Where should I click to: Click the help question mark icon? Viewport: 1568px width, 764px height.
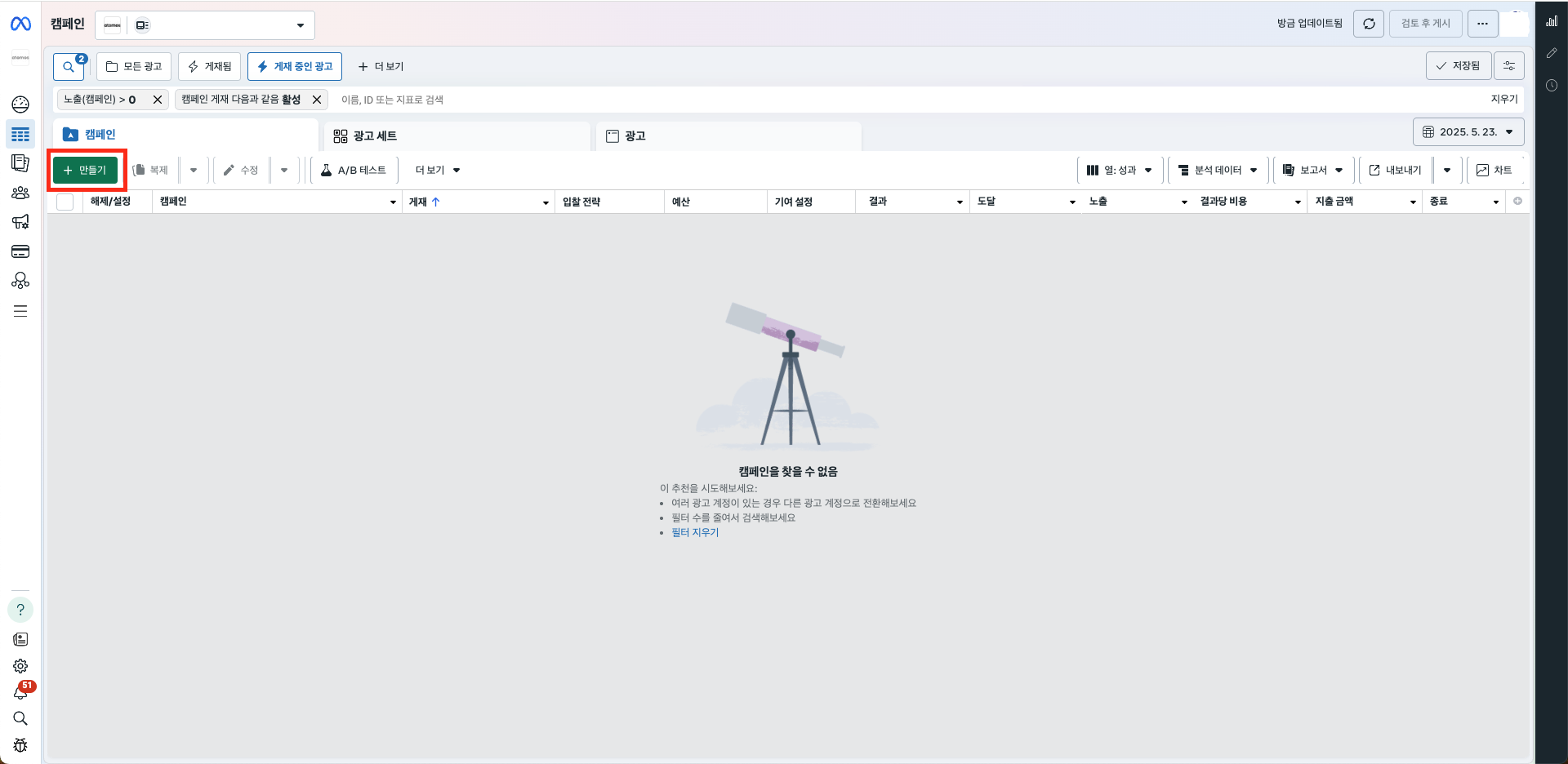(x=20, y=610)
